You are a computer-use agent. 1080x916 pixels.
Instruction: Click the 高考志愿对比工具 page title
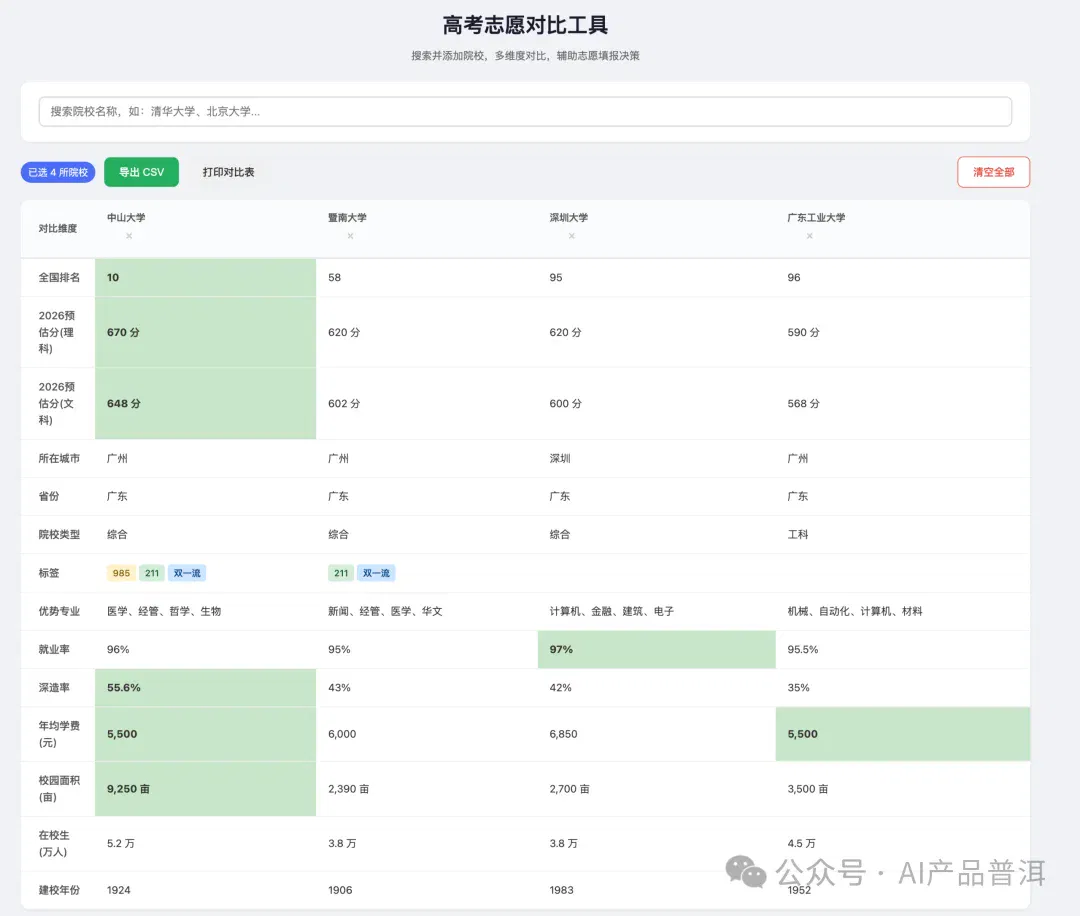pyautogui.click(x=525, y=25)
